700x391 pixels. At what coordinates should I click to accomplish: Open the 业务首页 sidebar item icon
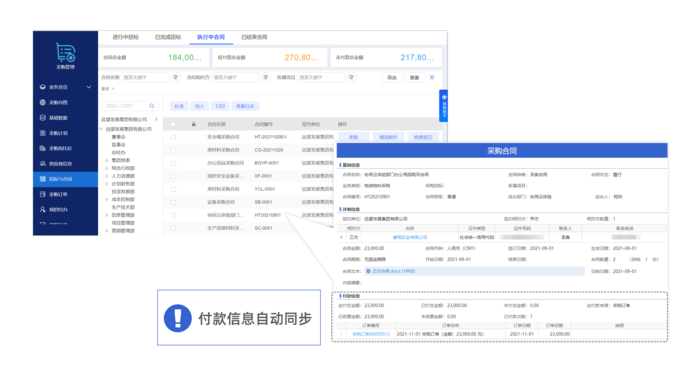pyautogui.click(x=43, y=87)
